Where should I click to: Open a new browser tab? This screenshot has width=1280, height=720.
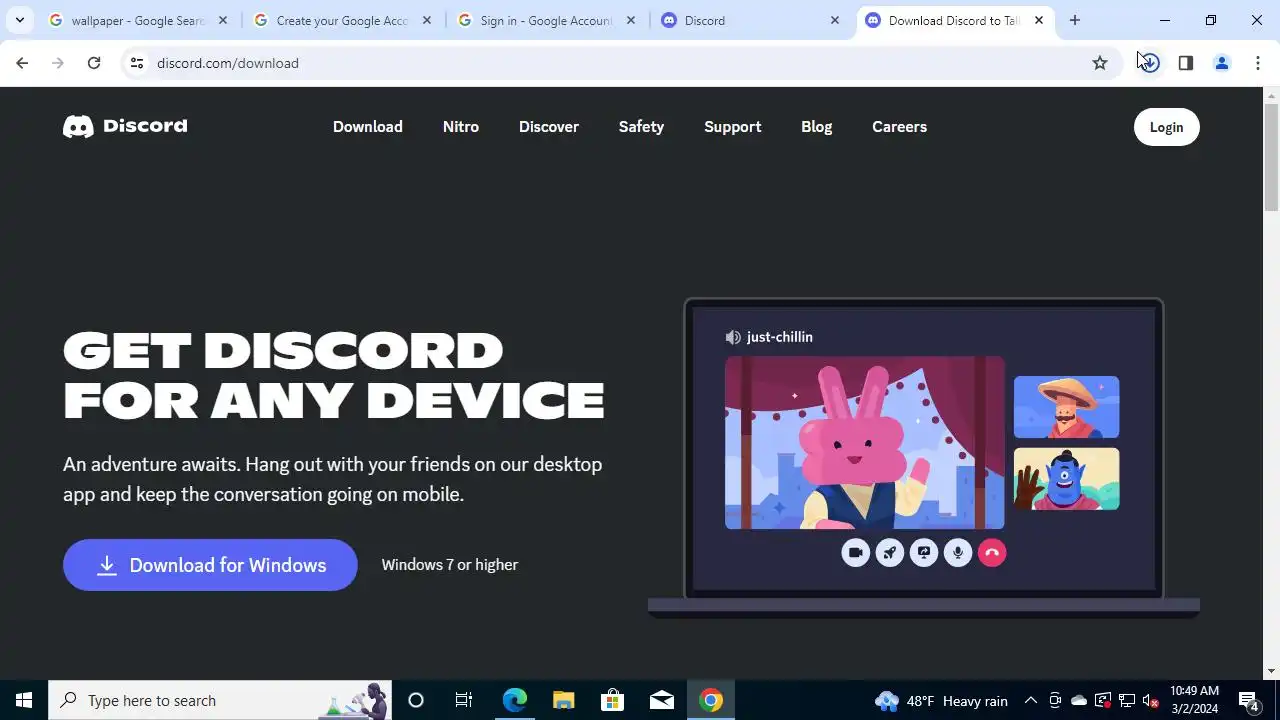tap(1075, 20)
